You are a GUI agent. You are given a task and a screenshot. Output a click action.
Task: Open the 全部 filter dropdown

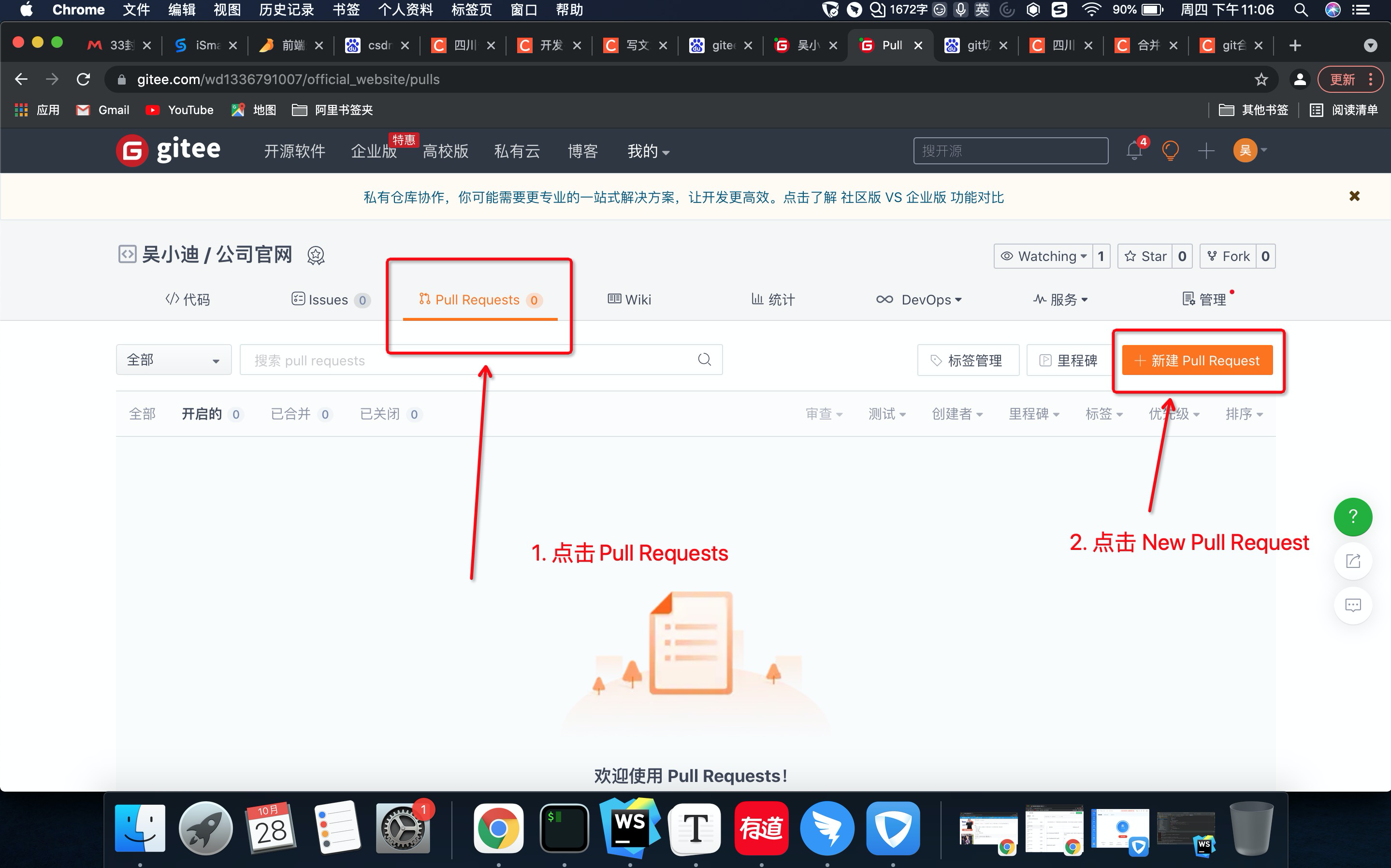tap(173, 360)
